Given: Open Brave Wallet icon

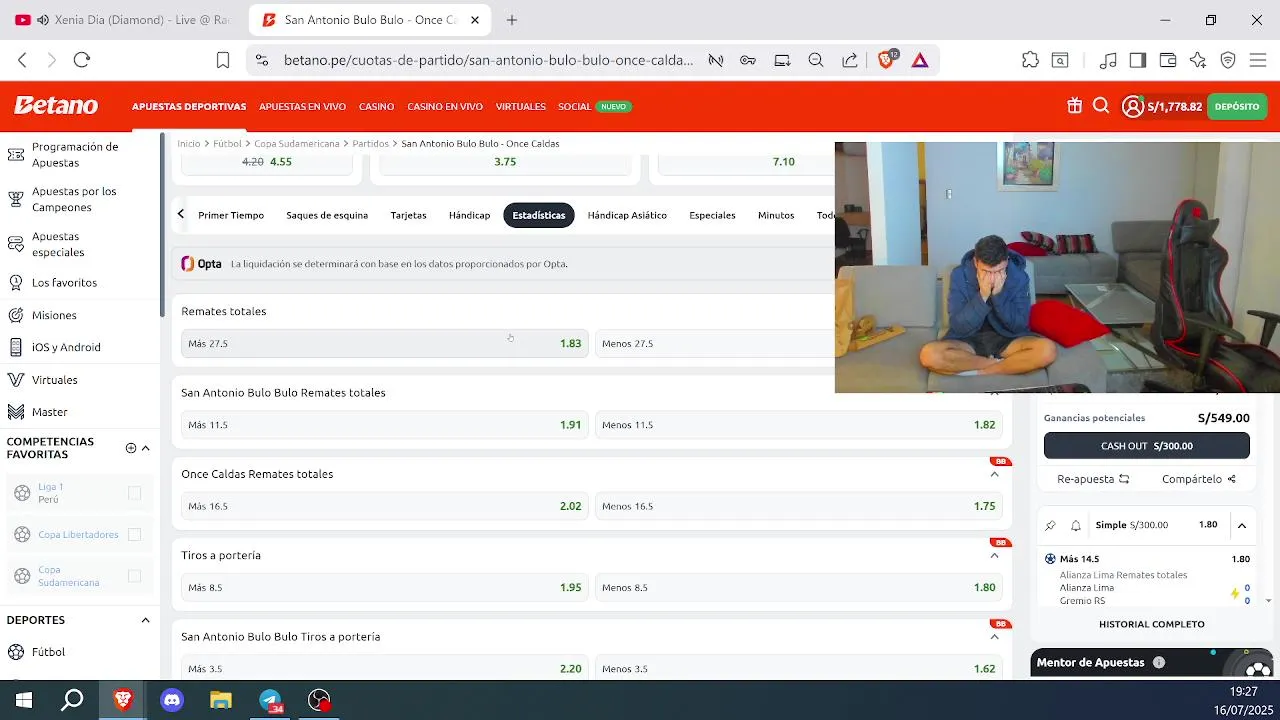Looking at the screenshot, I should tap(1167, 60).
